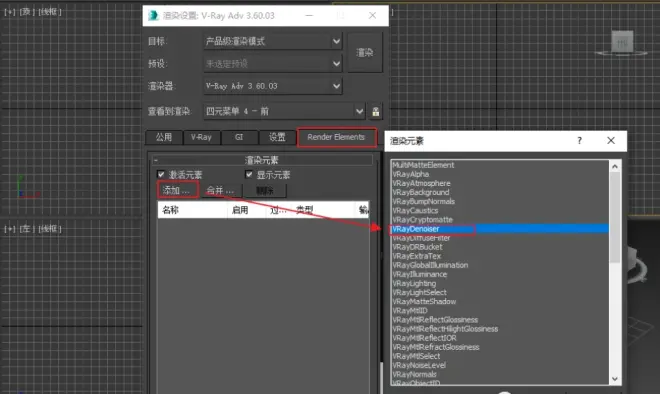Select VRayAlpha in the list
Viewport: 660px width, 394px height.
pos(410,174)
